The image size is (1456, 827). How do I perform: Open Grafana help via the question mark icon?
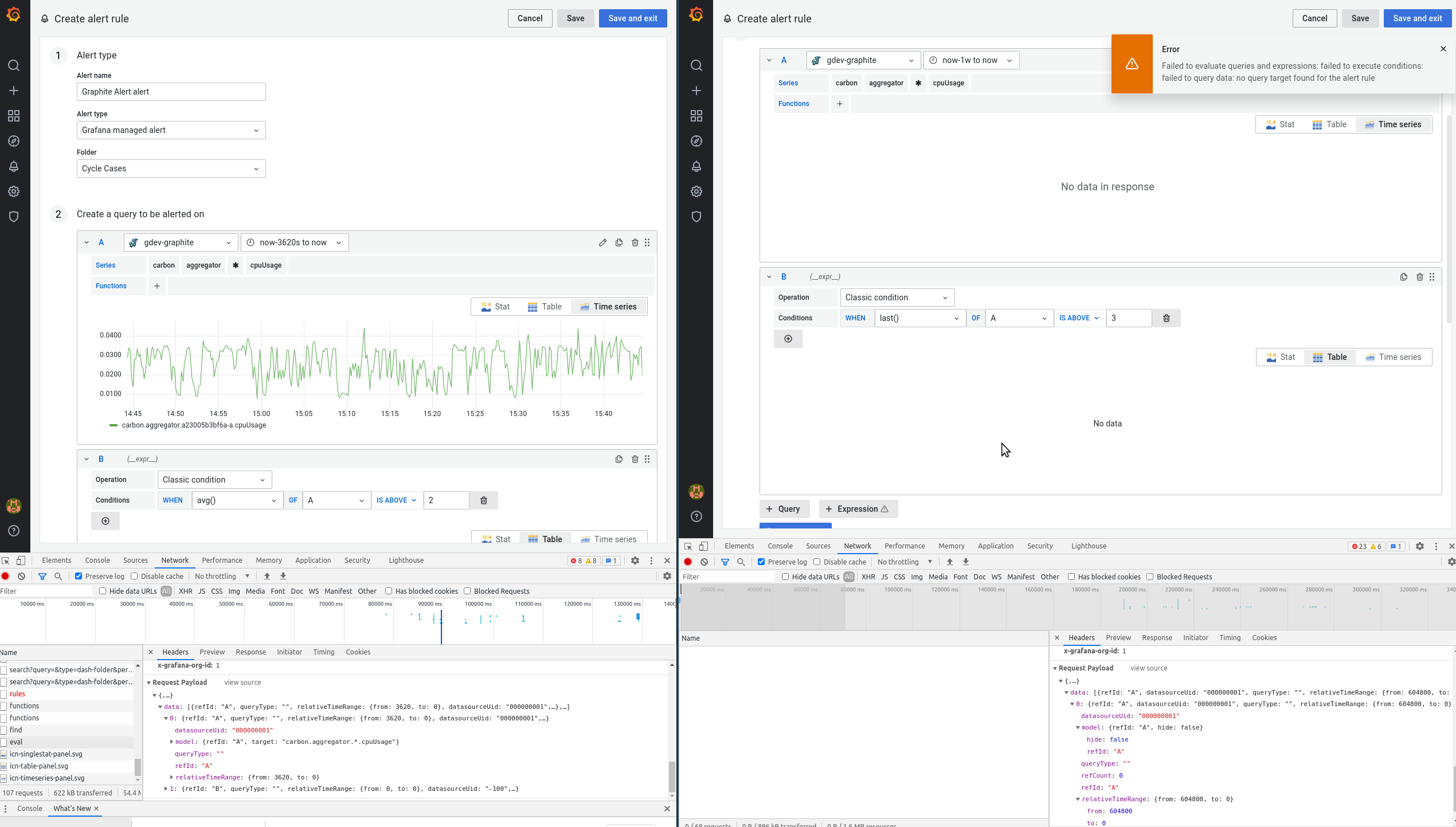click(x=14, y=531)
